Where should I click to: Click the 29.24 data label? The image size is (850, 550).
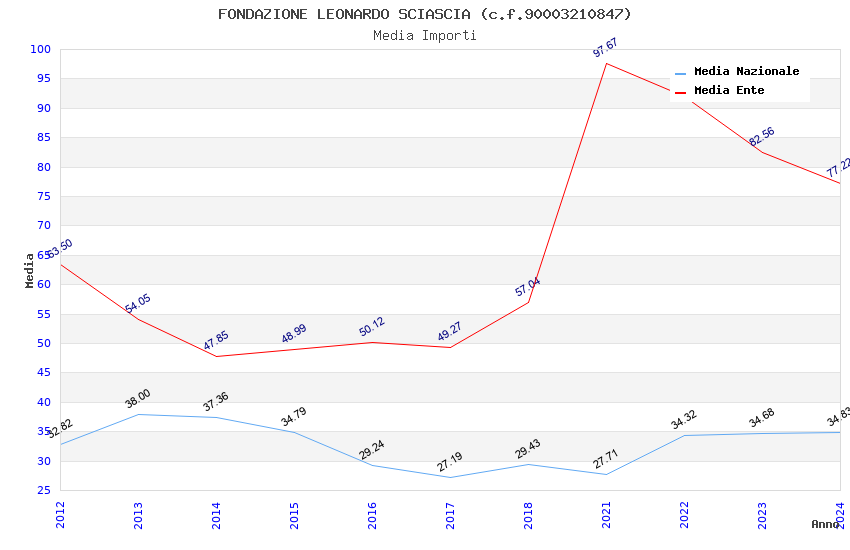(x=372, y=449)
